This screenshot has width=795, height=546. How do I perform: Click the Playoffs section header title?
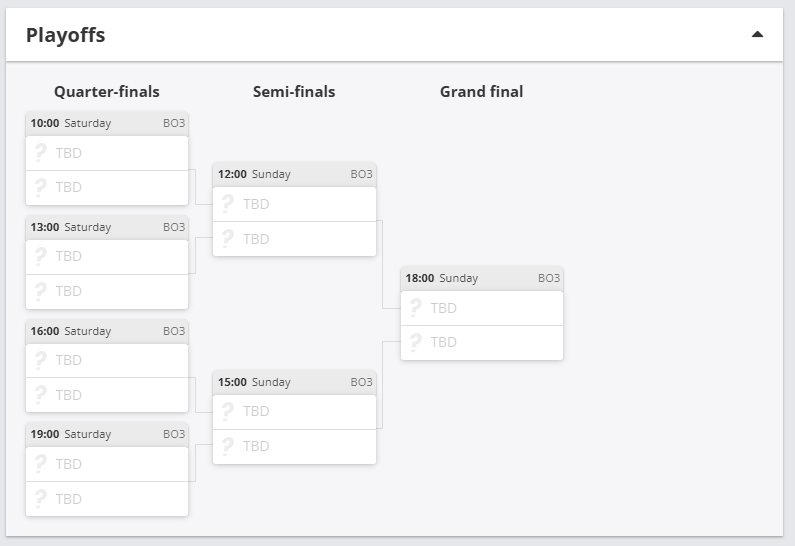click(66, 35)
